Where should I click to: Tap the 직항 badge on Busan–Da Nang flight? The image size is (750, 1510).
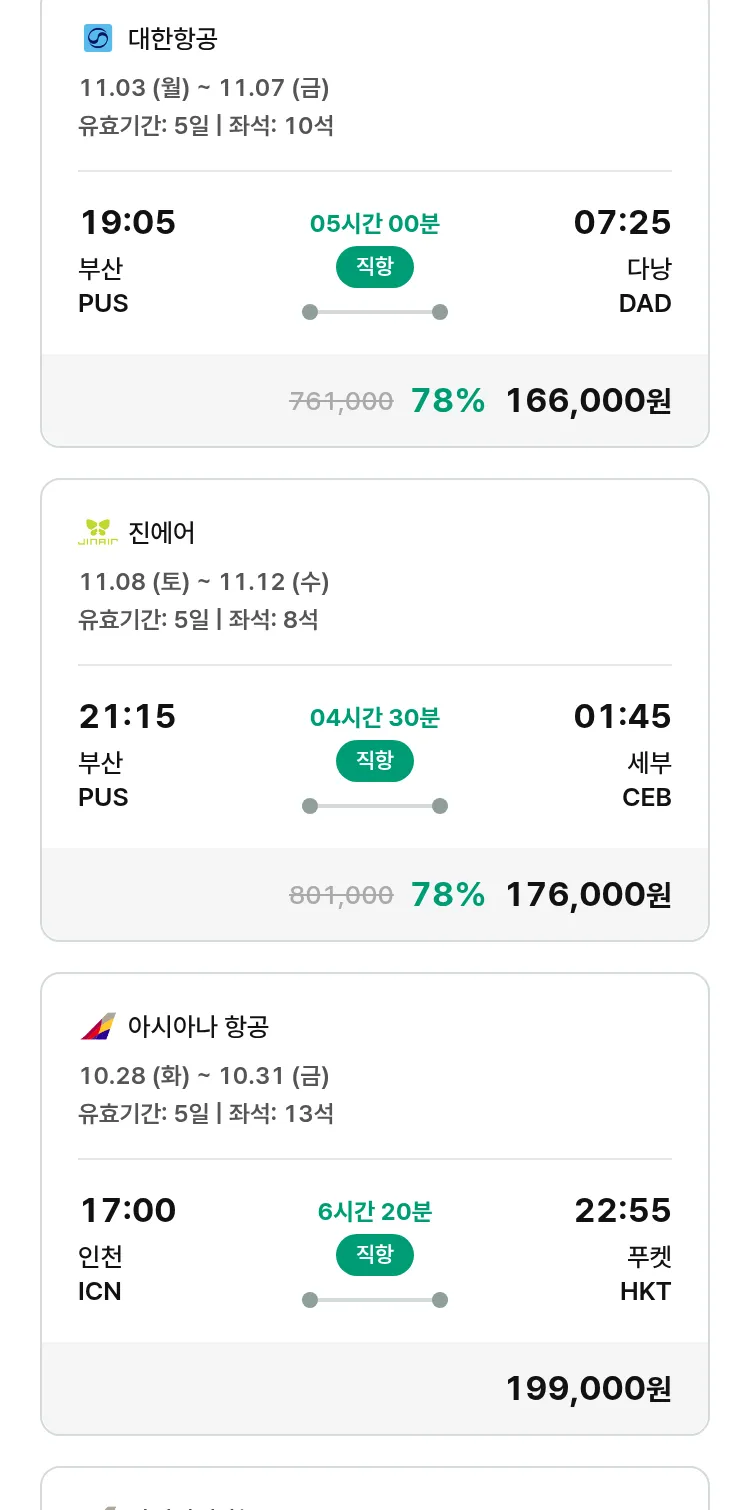tap(375, 267)
